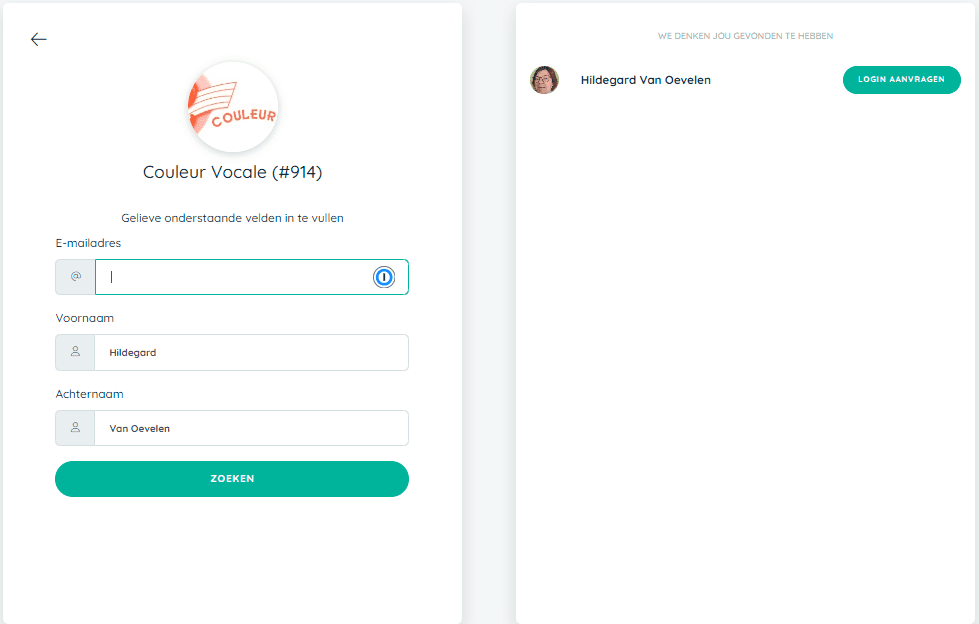979x624 pixels.
Task: Request access with the LOGIN AANVRAGEN button
Action: pyautogui.click(x=902, y=80)
